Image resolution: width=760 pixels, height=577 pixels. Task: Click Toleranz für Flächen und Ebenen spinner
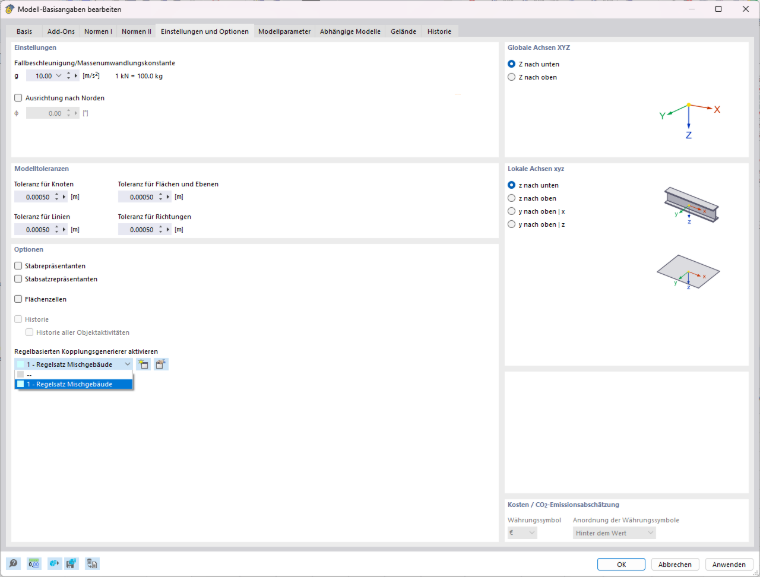160,197
